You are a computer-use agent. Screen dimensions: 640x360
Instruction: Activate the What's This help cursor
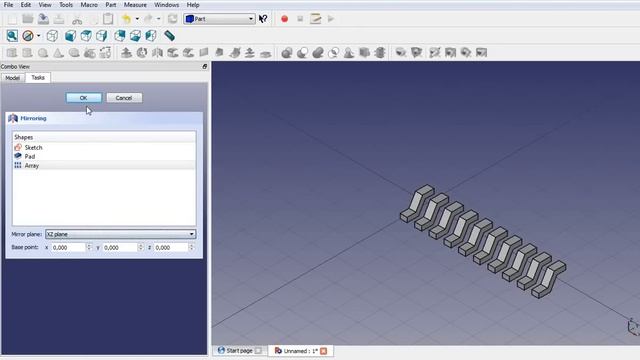pyautogui.click(x=263, y=19)
